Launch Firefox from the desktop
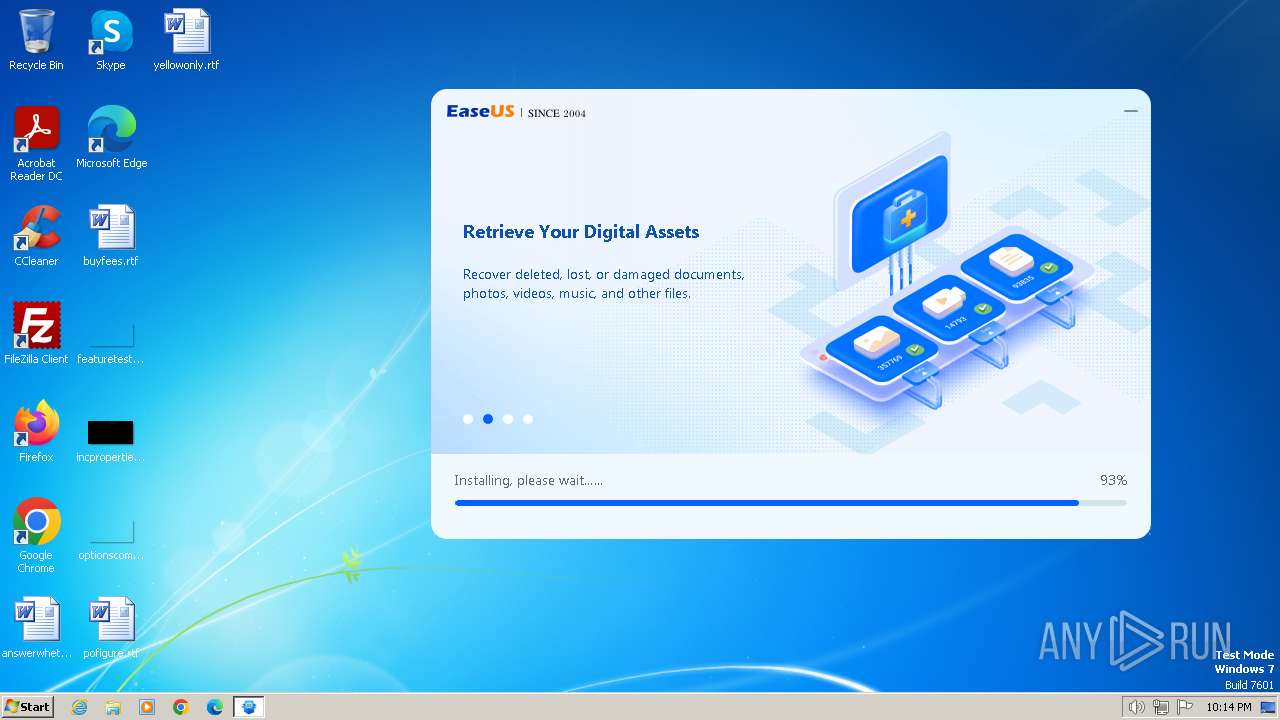This screenshot has width=1280, height=720. [36, 432]
